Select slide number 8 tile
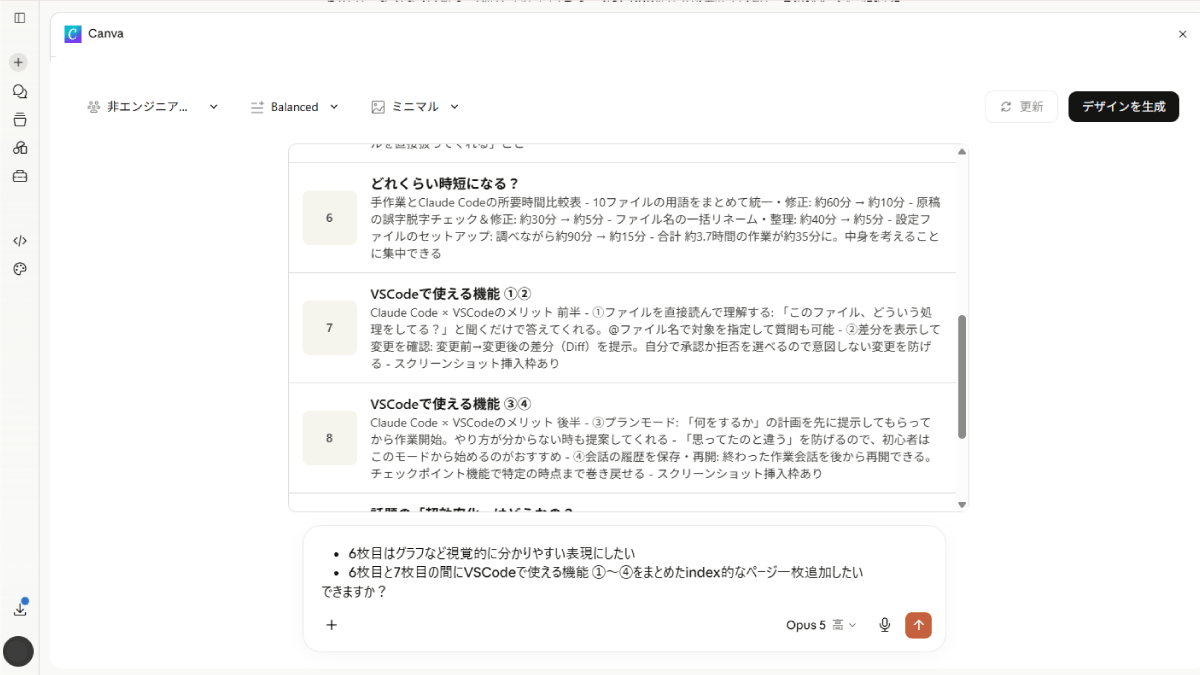This screenshot has width=1200, height=675. [x=330, y=438]
